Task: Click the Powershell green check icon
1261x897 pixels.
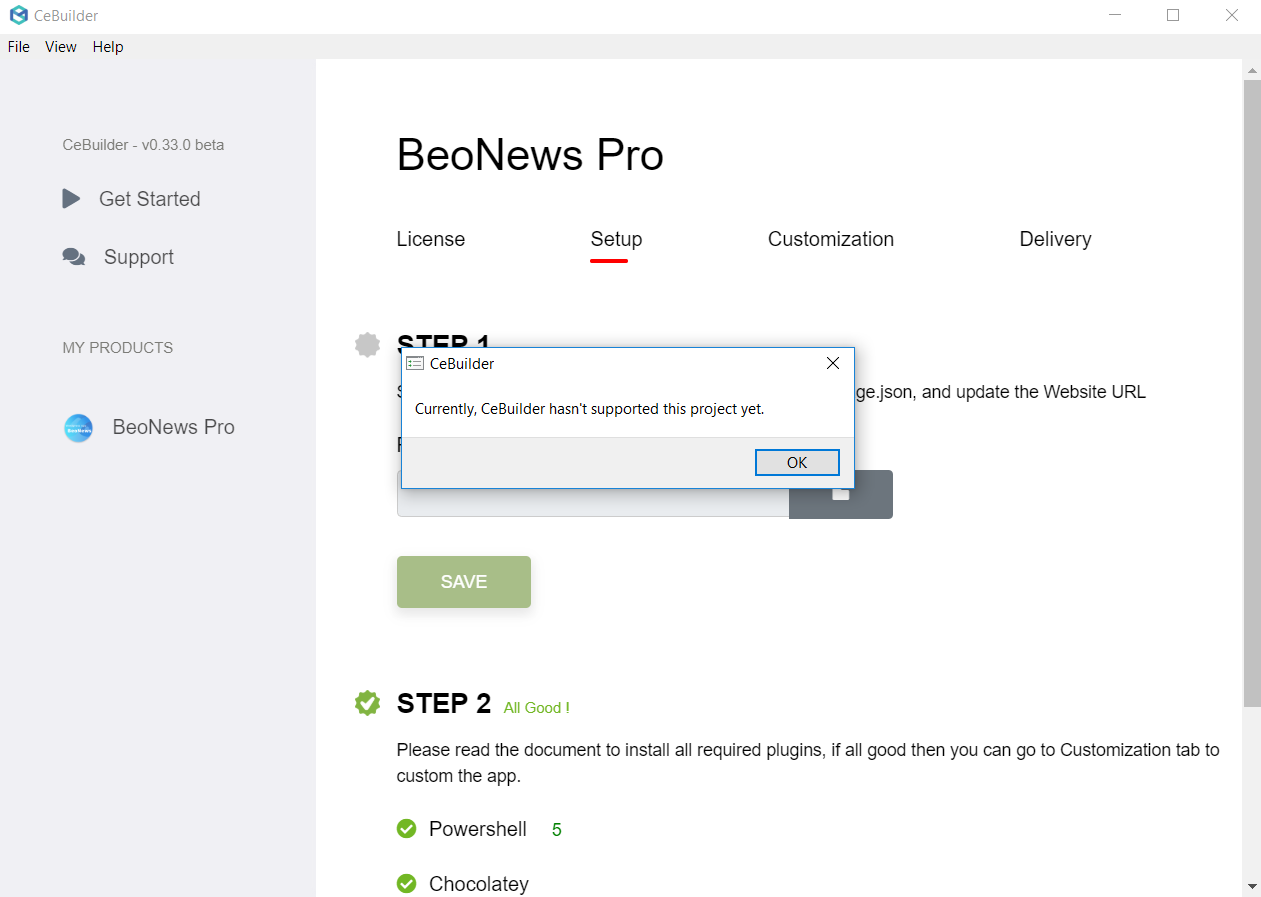Action: tap(406, 829)
